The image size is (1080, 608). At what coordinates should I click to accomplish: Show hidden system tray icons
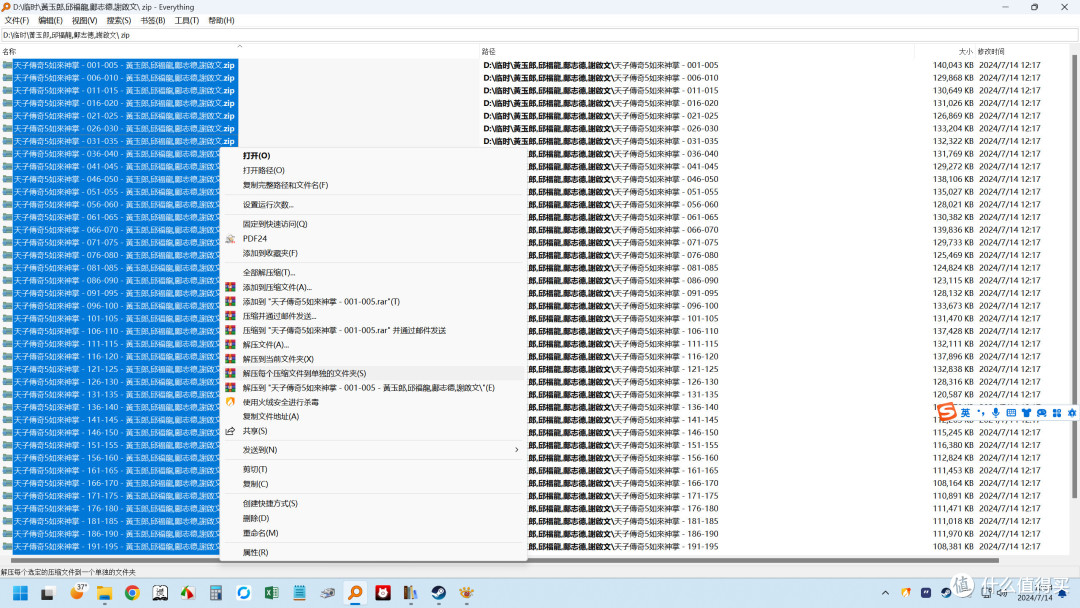[885, 593]
